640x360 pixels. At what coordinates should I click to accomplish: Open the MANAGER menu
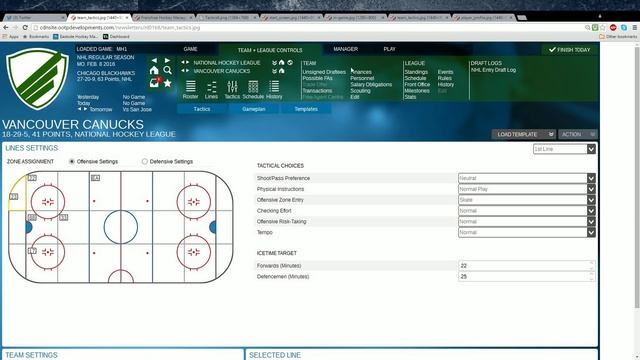click(x=346, y=49)
